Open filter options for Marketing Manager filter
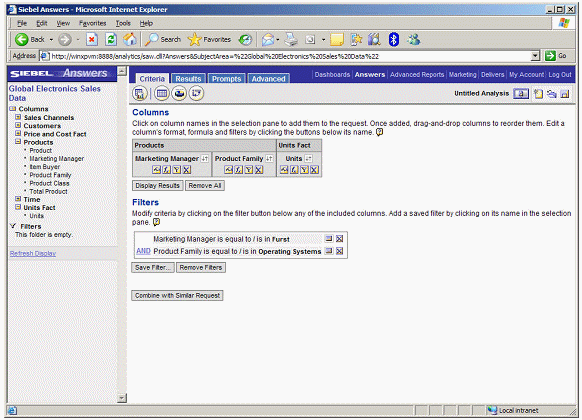 [328, 239]
